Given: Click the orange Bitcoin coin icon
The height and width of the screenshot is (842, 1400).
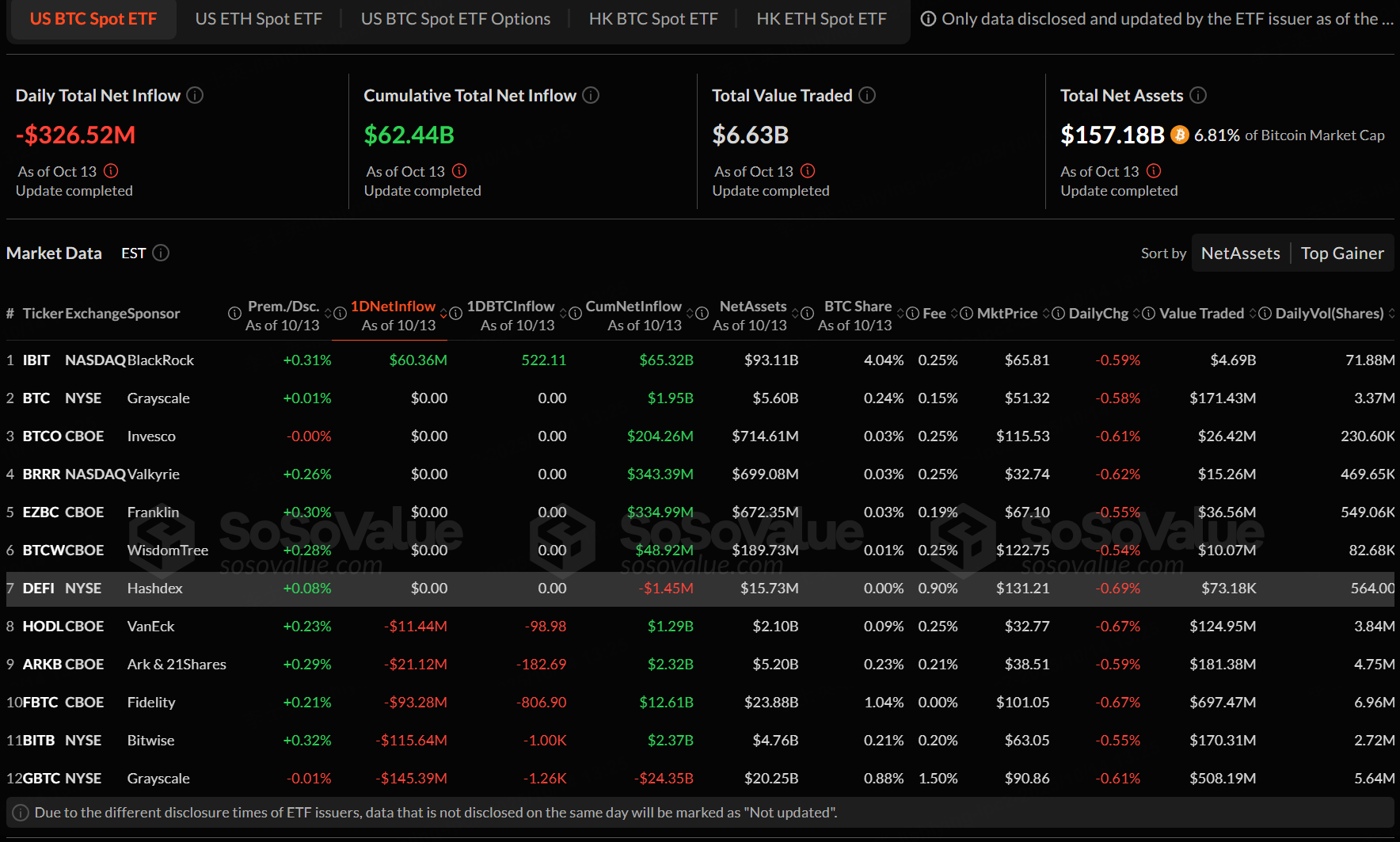Looking at the screenshot, I should [1179, 135].
